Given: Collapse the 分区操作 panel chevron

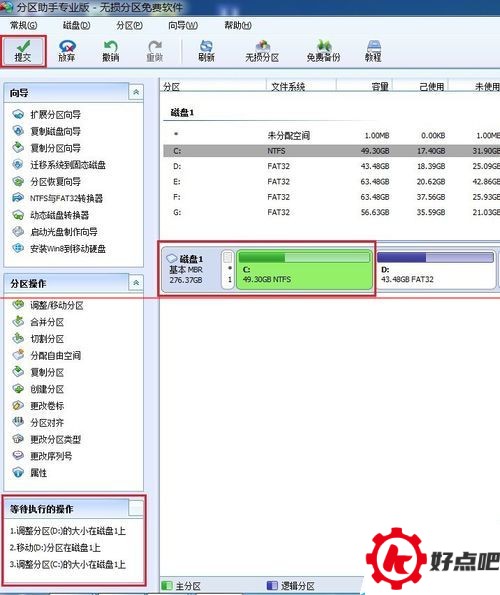Looking at the screenshot, I should (136, 283).
